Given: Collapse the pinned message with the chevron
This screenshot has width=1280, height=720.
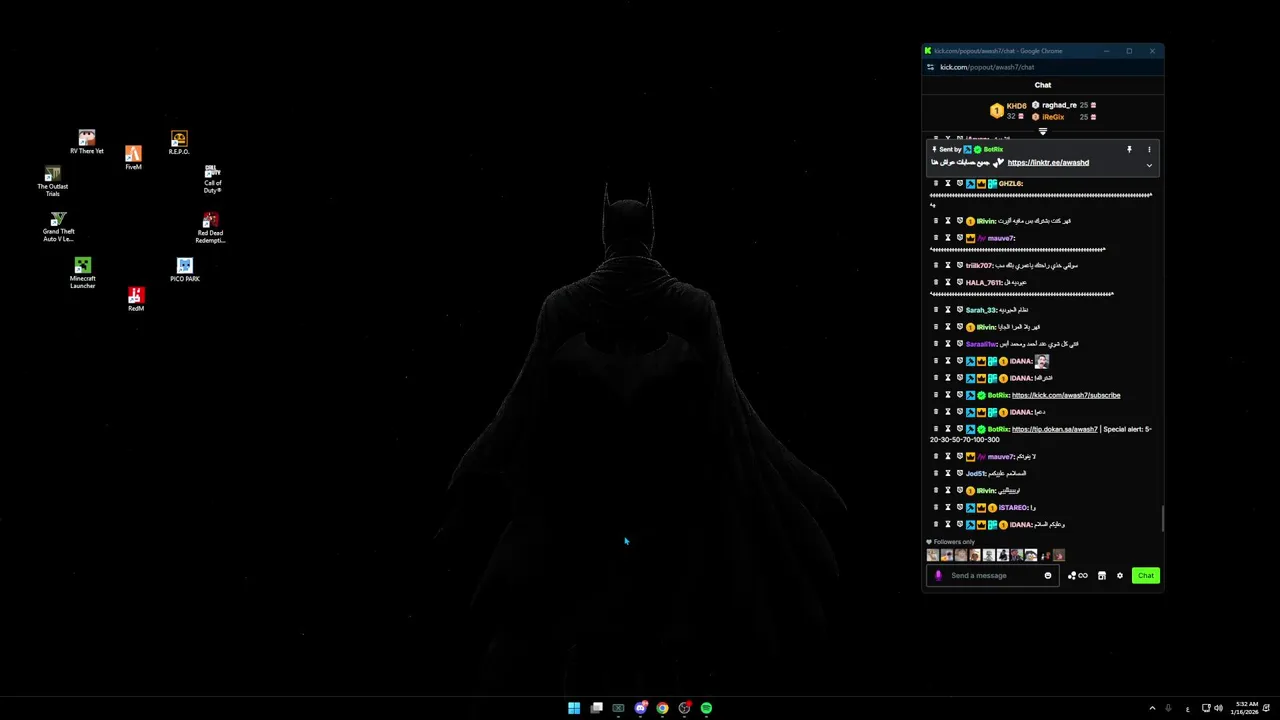Looking at the screenshot, I should coord(1149,165).
